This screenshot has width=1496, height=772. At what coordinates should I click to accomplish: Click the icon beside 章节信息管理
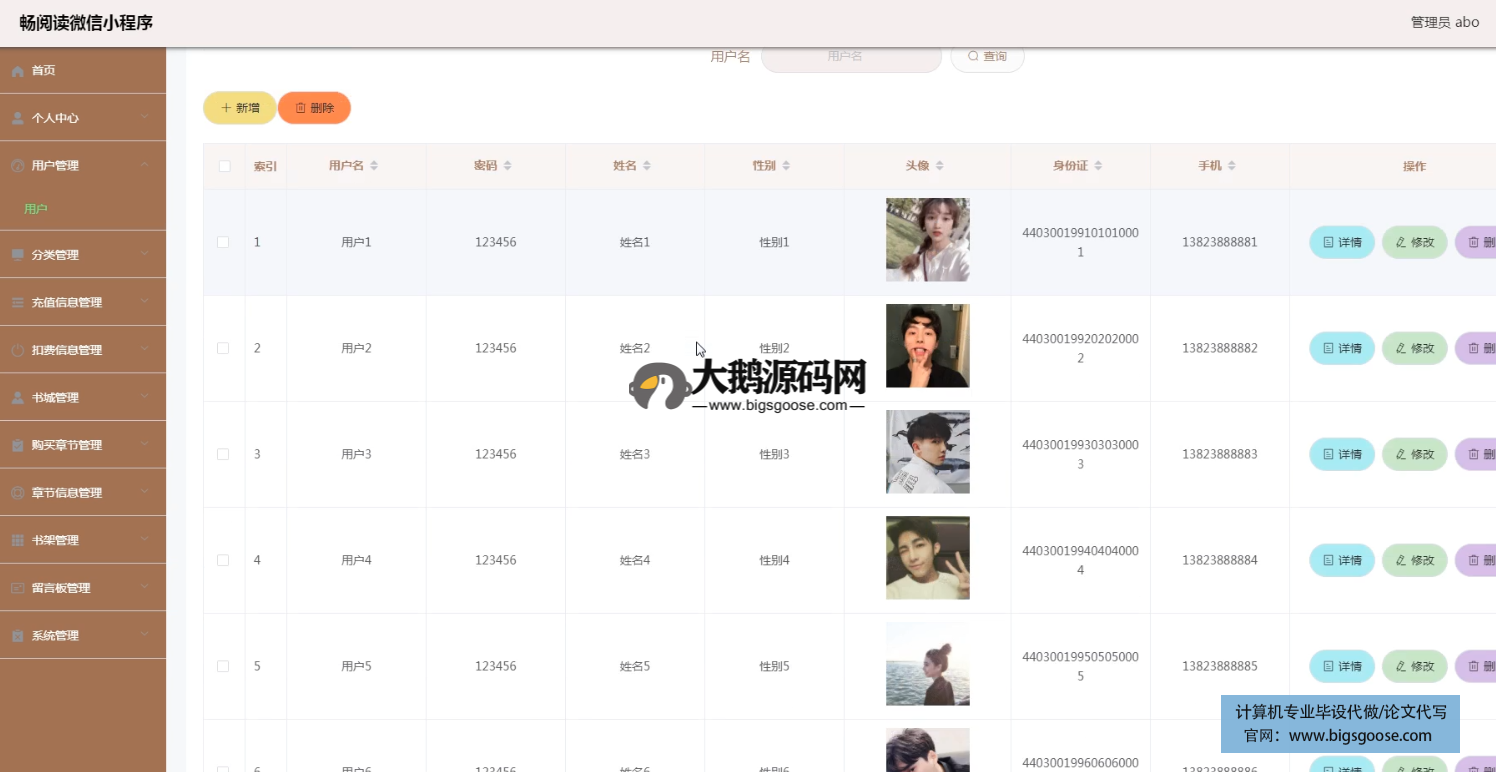[x=18, y=493]
